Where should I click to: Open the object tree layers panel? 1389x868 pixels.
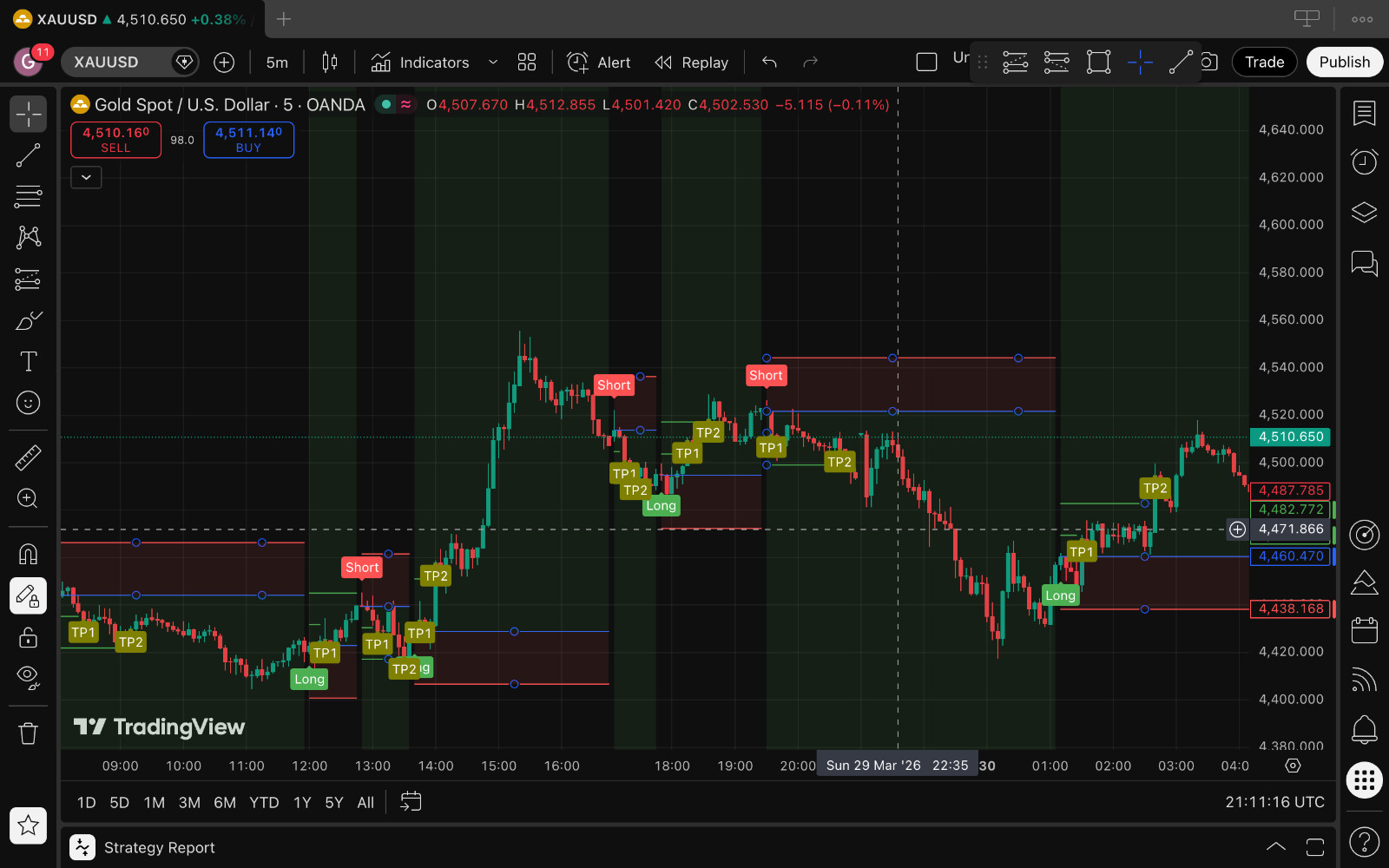point(1364,212)
